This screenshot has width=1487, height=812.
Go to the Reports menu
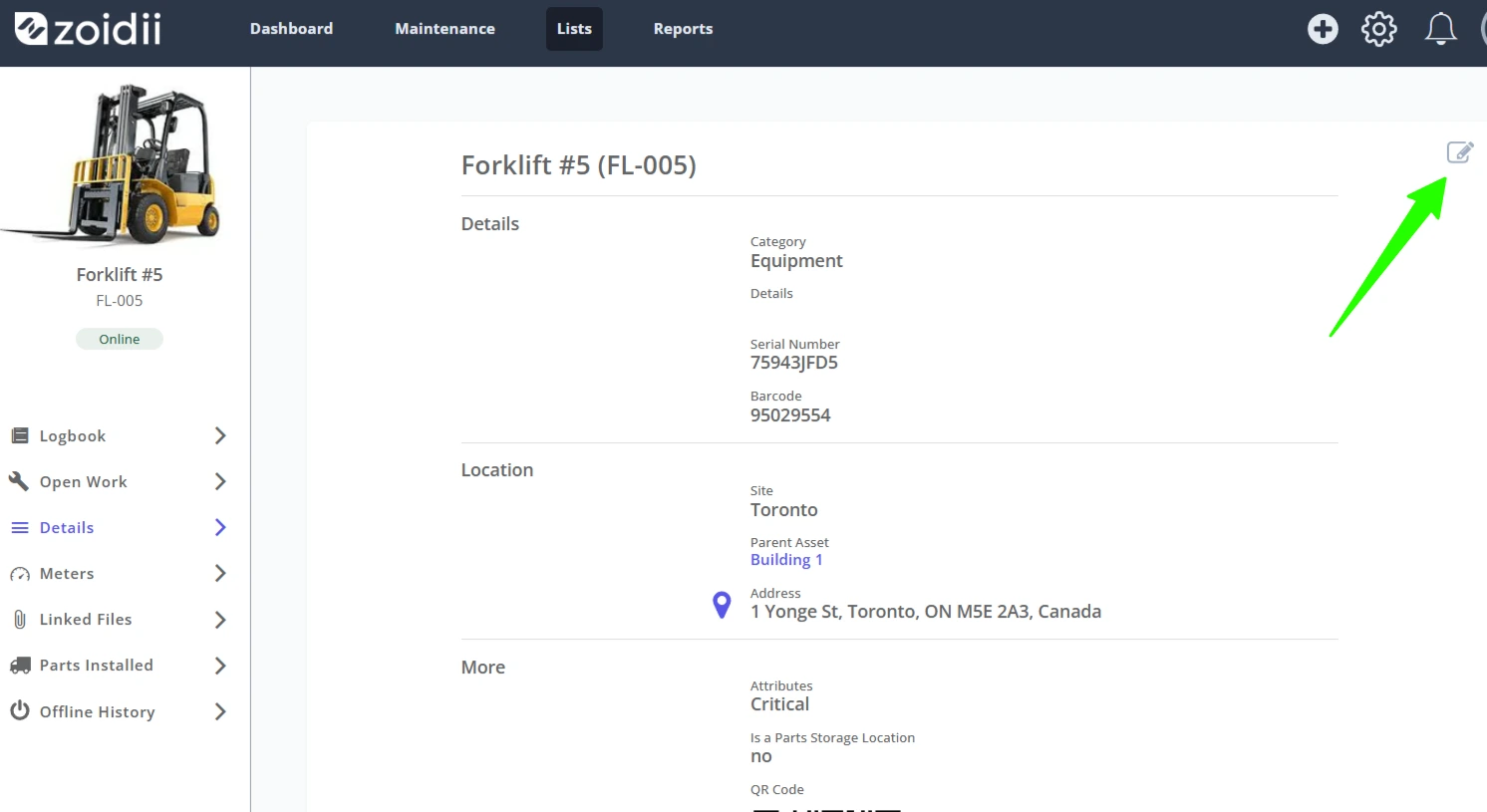pyautogui.click(x=683, y=29)
